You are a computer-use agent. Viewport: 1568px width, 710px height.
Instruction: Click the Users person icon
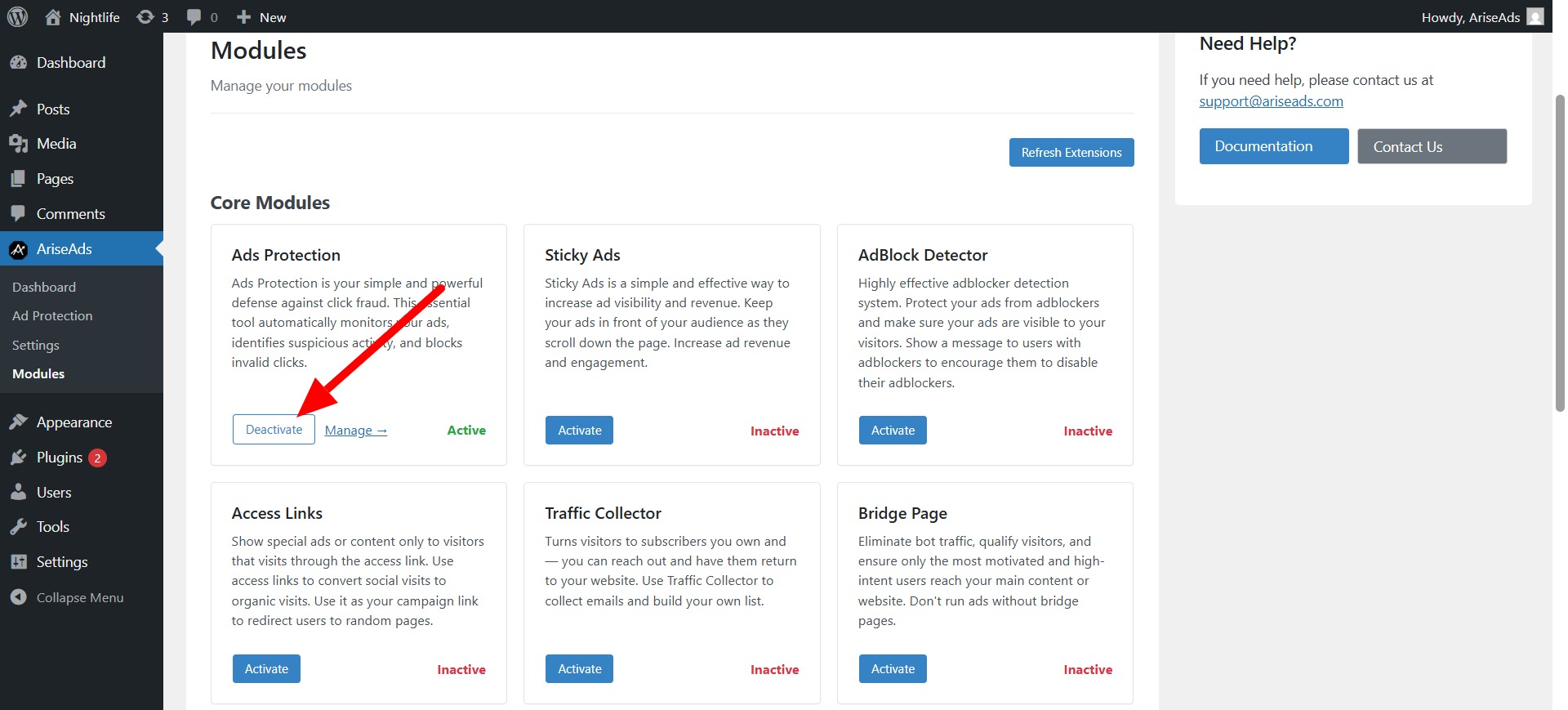click(18, 492)
